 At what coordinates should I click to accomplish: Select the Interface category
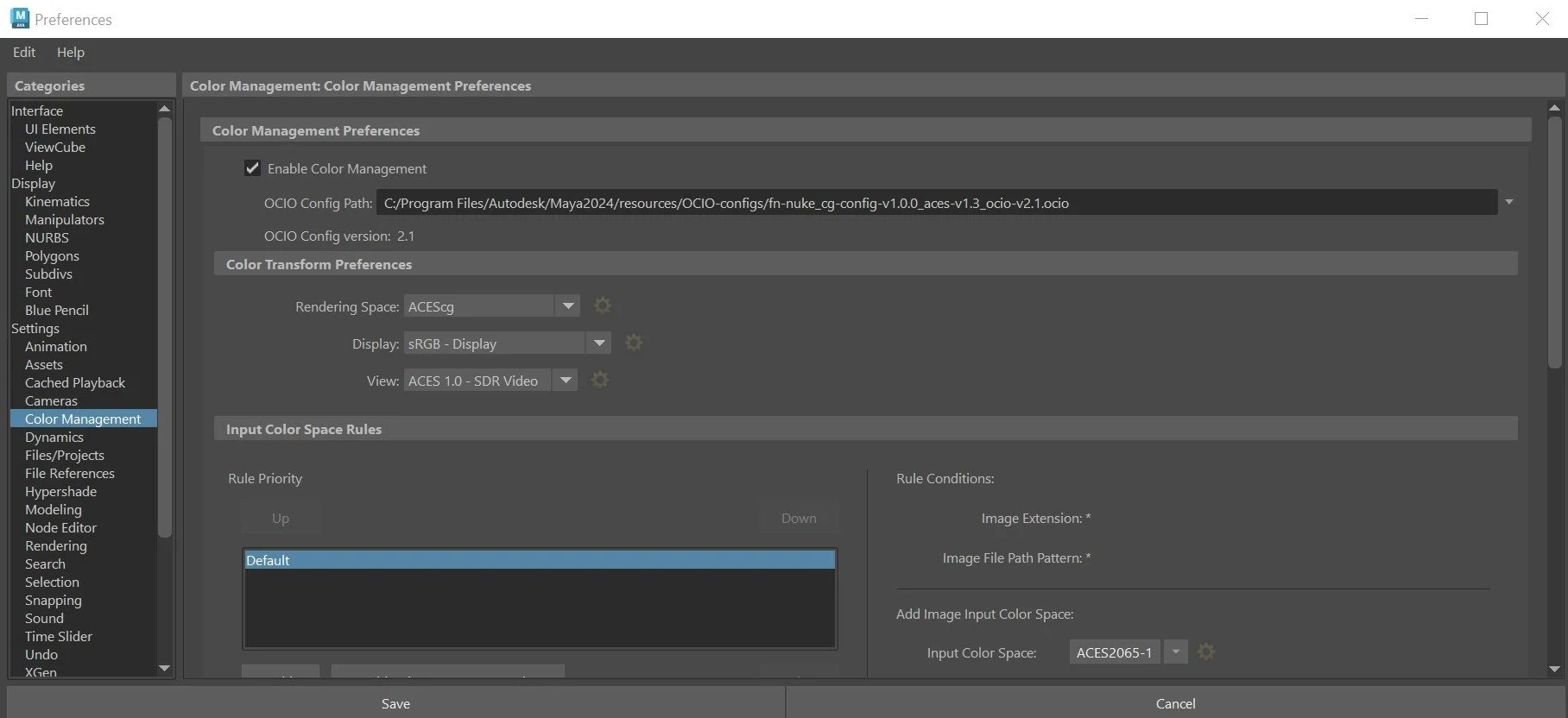[x=37, y=110]
